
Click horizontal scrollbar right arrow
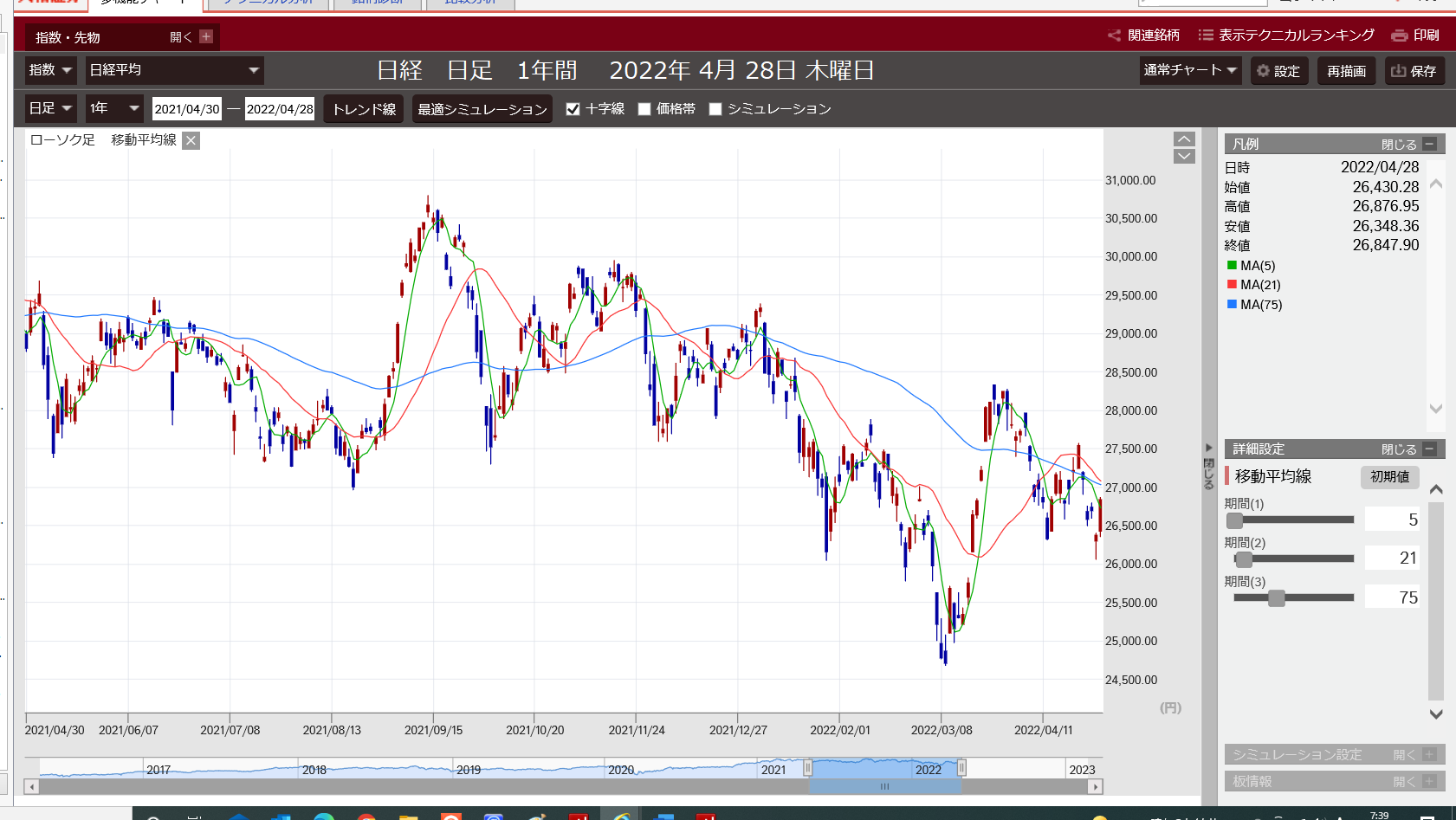tap(1096, 787)
